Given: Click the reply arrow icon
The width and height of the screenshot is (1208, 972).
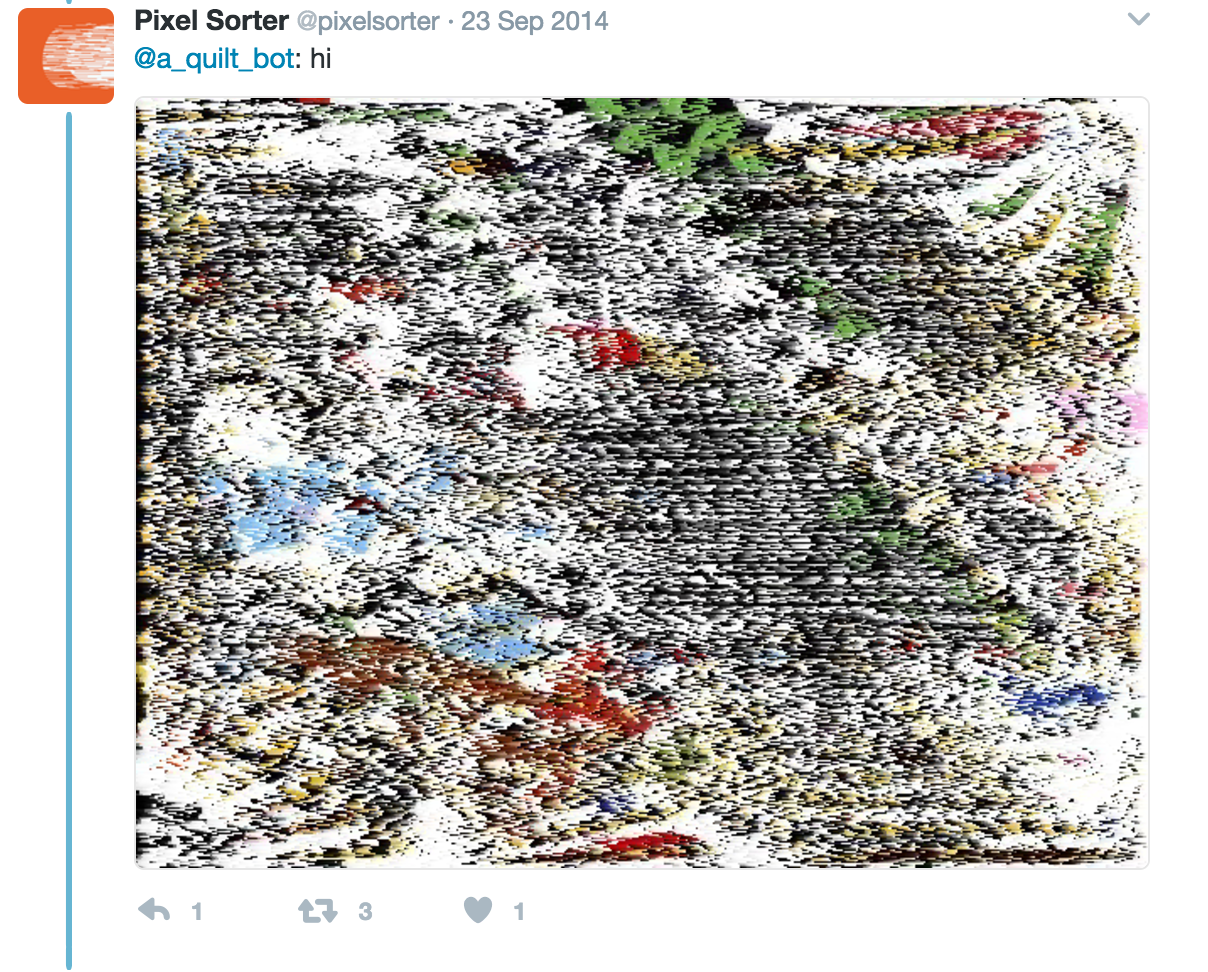Looking at the screenshot, I should pyautogui.click(x=154, y=911).
